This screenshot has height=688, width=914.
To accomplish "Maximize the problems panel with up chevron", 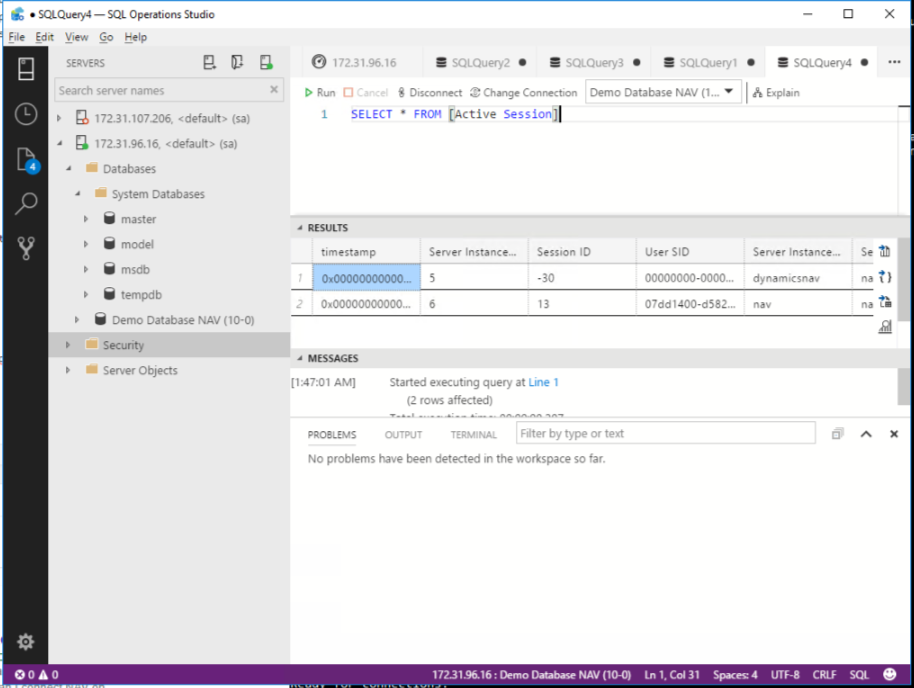I will pyautogui.click(x=866, y=434).
